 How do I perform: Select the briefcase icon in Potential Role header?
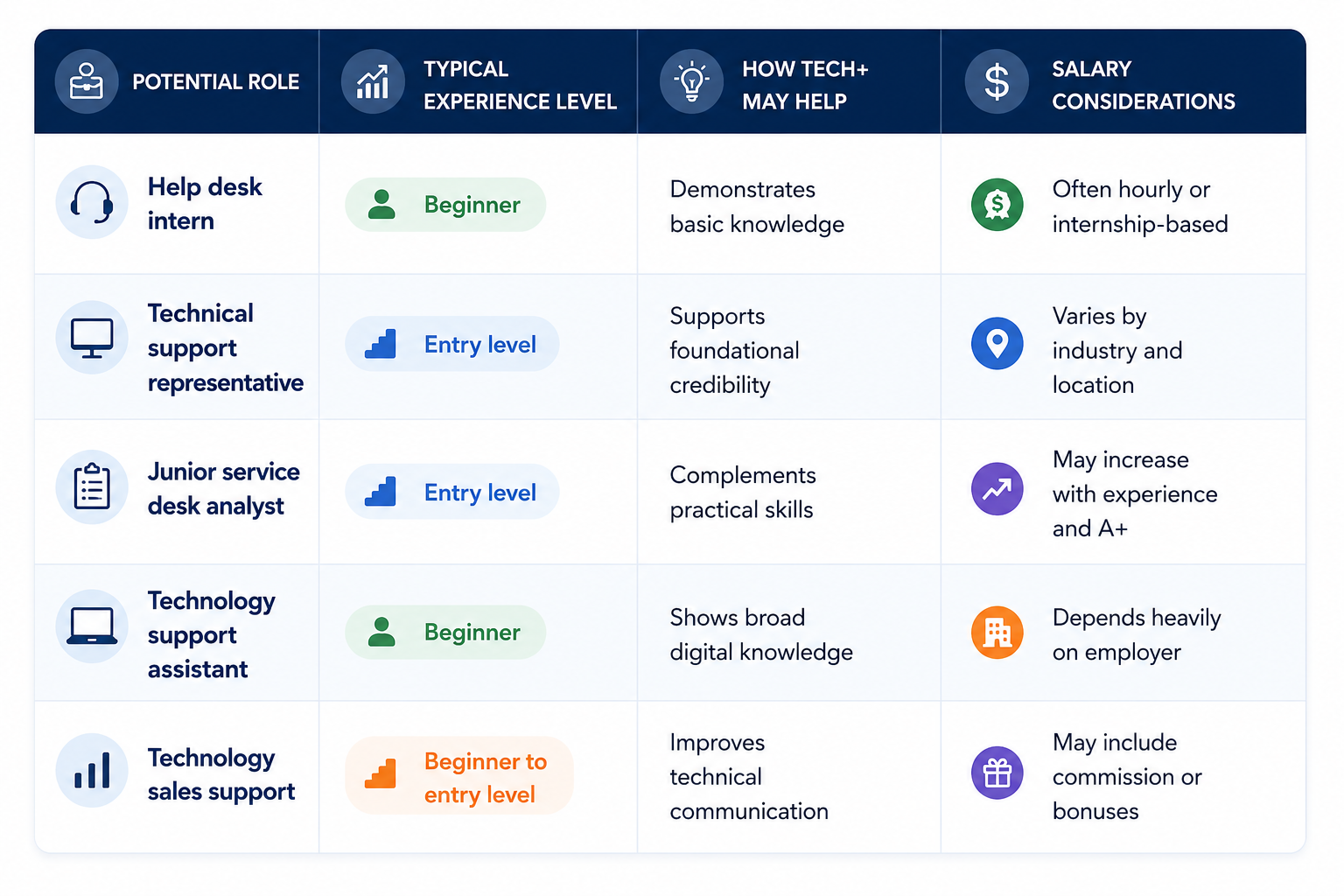pyautogui.click(x=87, y=81)
